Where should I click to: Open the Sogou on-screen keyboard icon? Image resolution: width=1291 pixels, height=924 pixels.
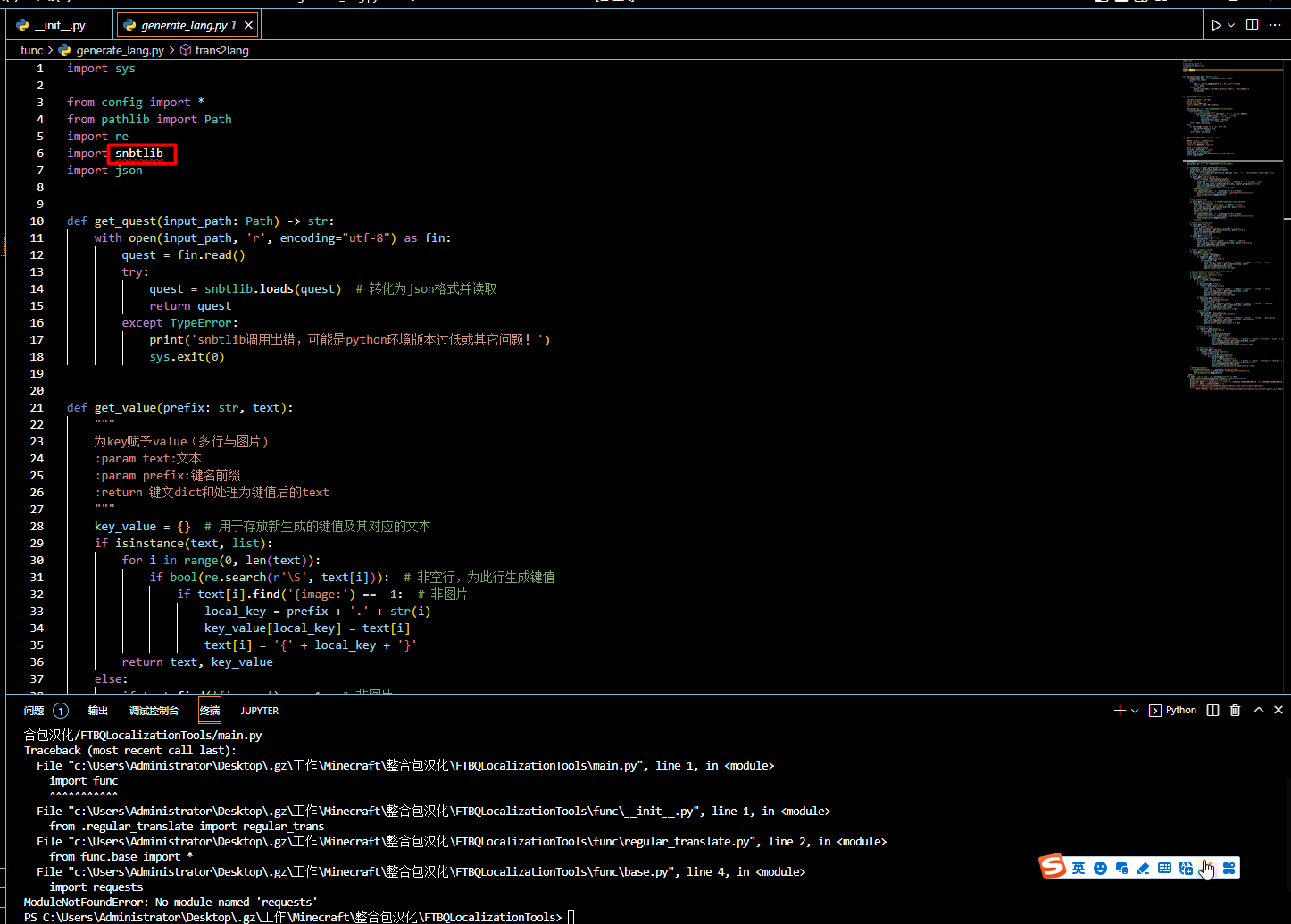pos(1165,867)
